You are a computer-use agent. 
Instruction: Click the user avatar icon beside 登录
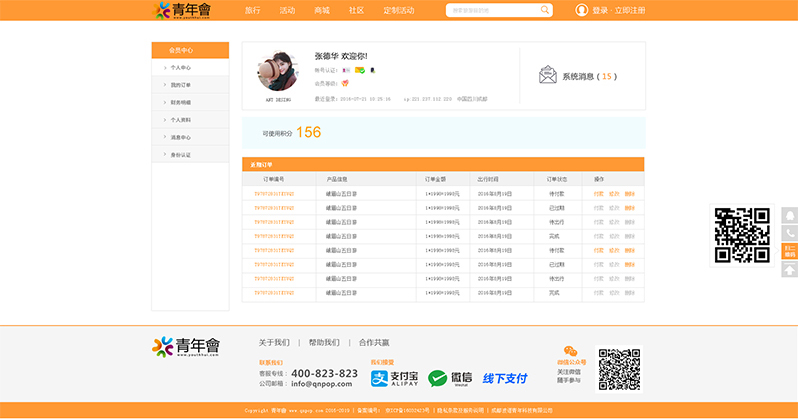pos(582,10)
